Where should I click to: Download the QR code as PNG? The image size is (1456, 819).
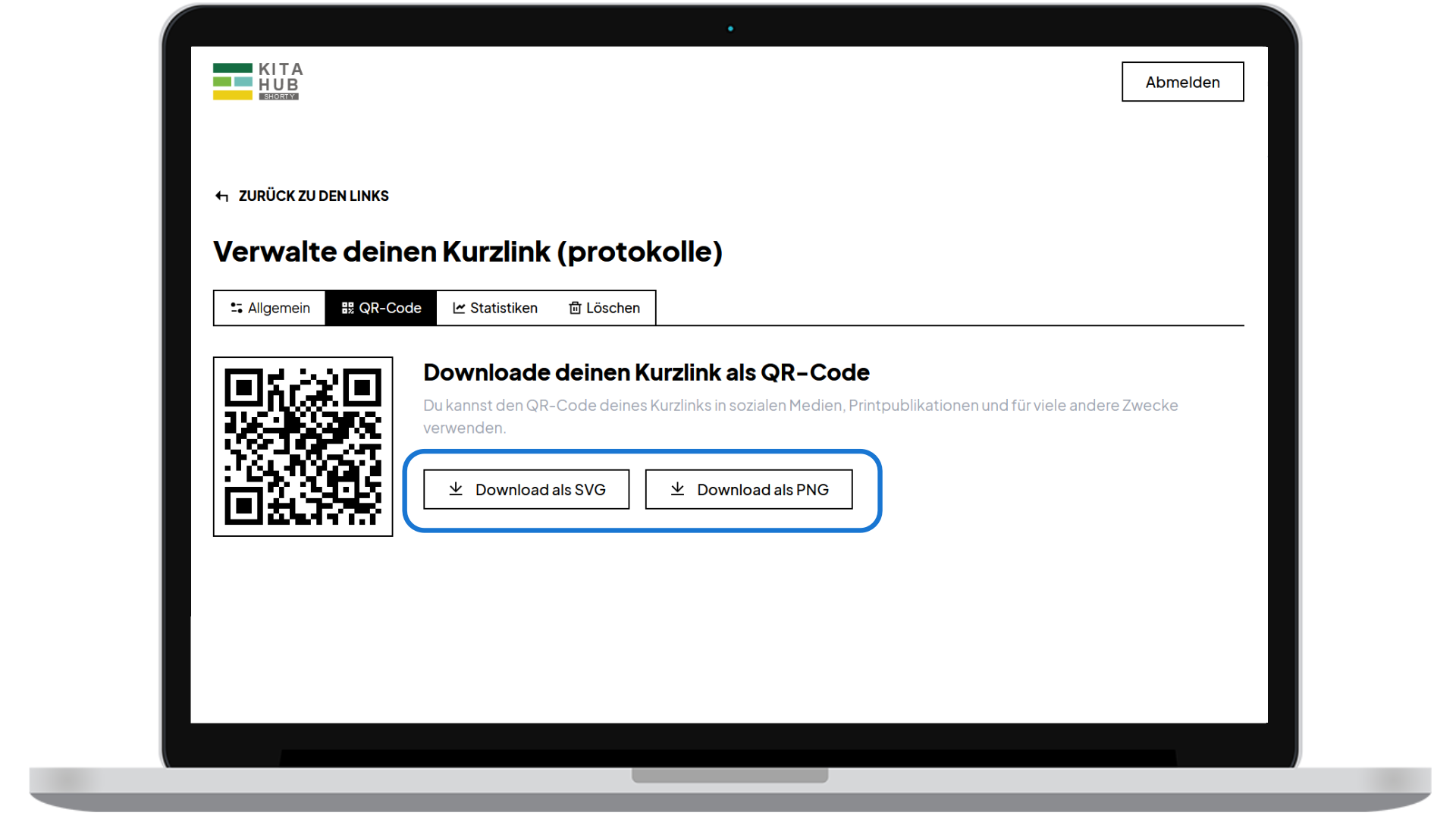pyautogui.click(x=748, y=489)
